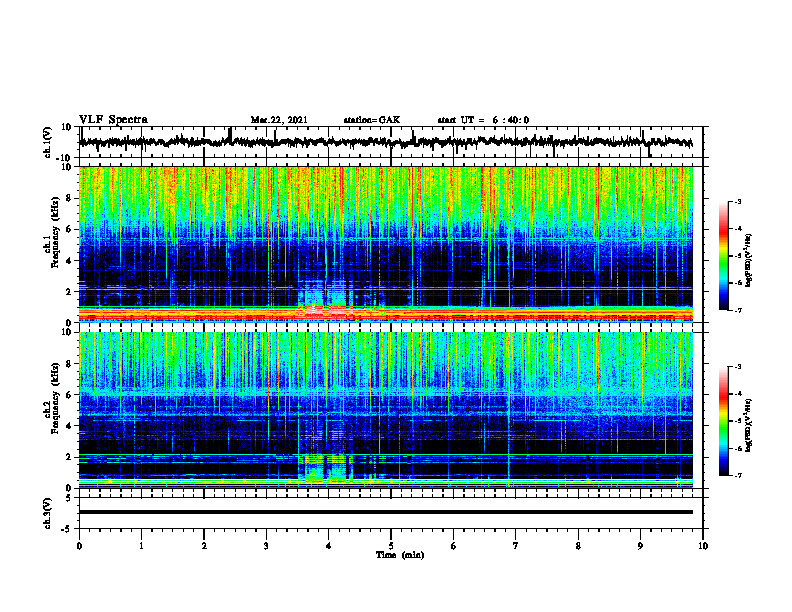
Task: Click time axis tick label "7"
Action: (x=516, y=546)
